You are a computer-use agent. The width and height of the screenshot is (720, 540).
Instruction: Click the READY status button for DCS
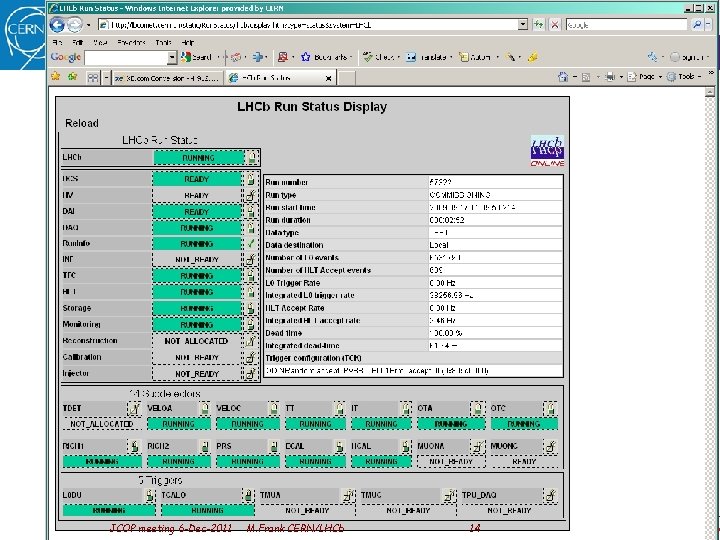(x=197, y=180)
